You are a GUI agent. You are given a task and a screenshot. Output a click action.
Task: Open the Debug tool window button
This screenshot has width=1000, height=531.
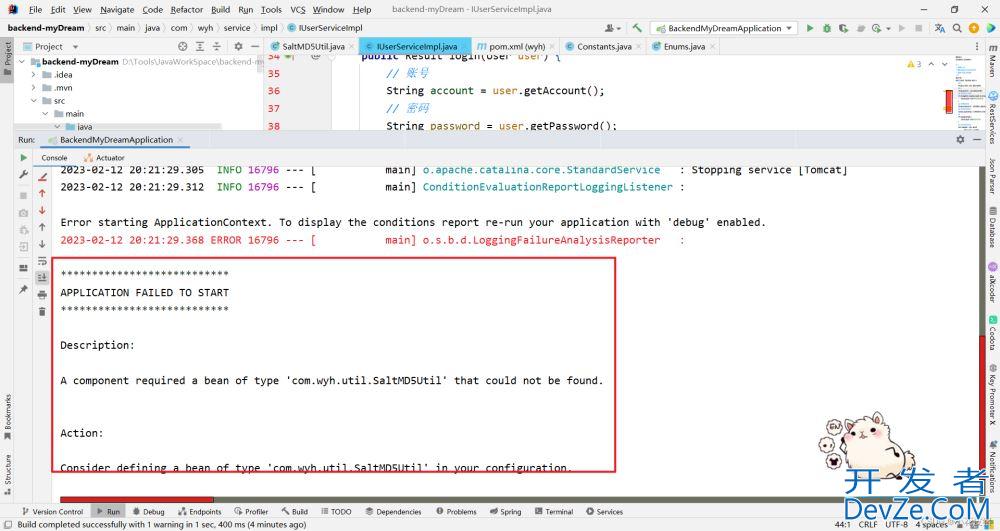149,511
